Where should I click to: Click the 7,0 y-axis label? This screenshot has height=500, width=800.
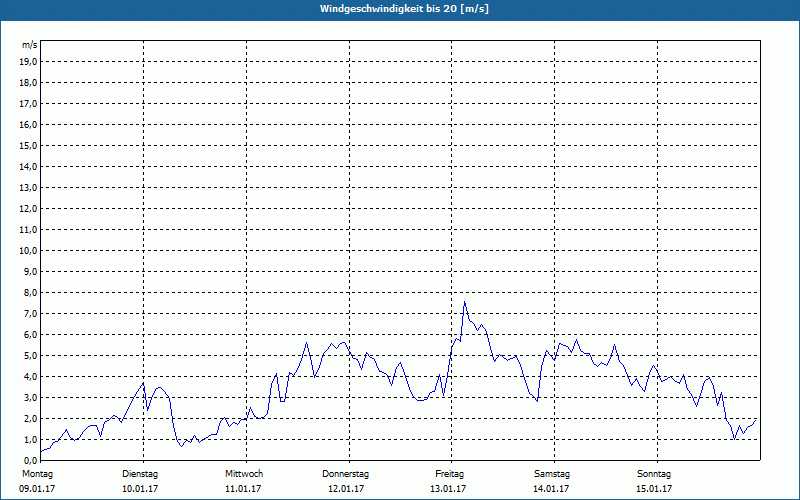point(30,313)
